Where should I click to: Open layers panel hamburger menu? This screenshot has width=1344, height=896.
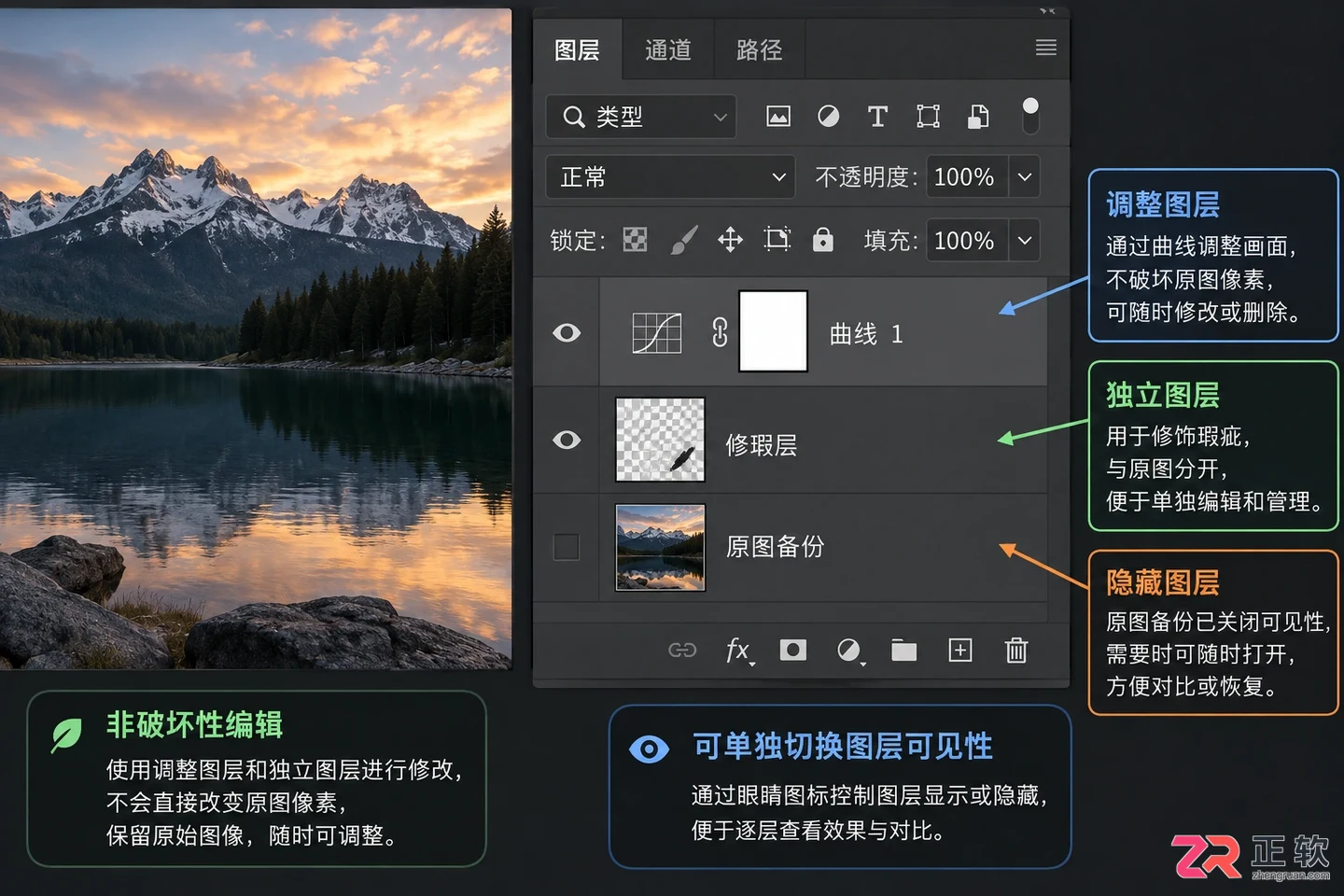1046,48
